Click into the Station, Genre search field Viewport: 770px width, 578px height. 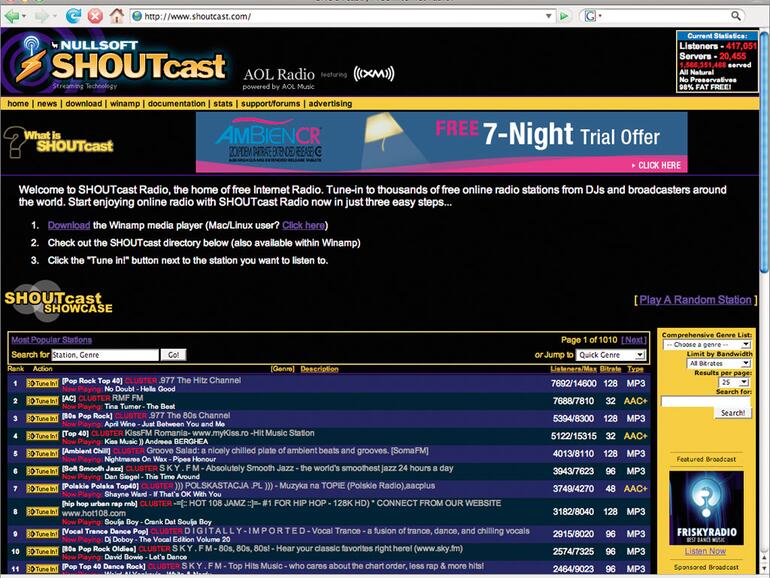[x=105, y=355]
